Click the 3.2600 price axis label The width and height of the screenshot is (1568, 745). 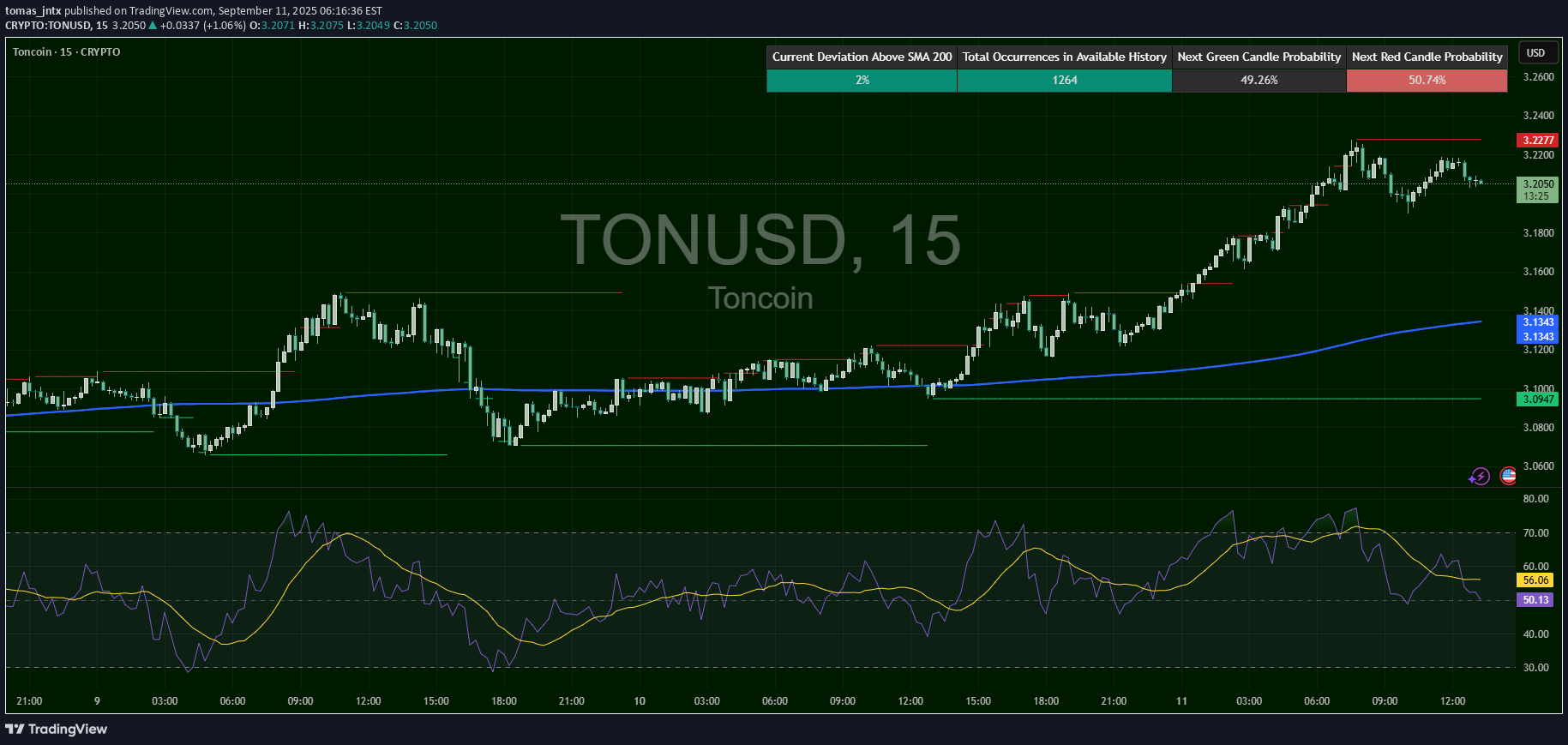[1538, 77]
